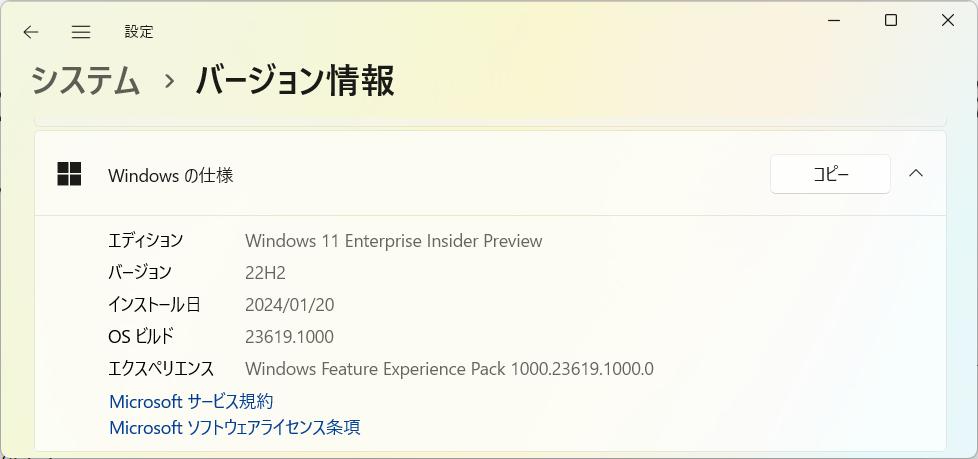Open the hamburger navigation menu
This screenshot has height=459, width=978.
click(x=81, y=32)
